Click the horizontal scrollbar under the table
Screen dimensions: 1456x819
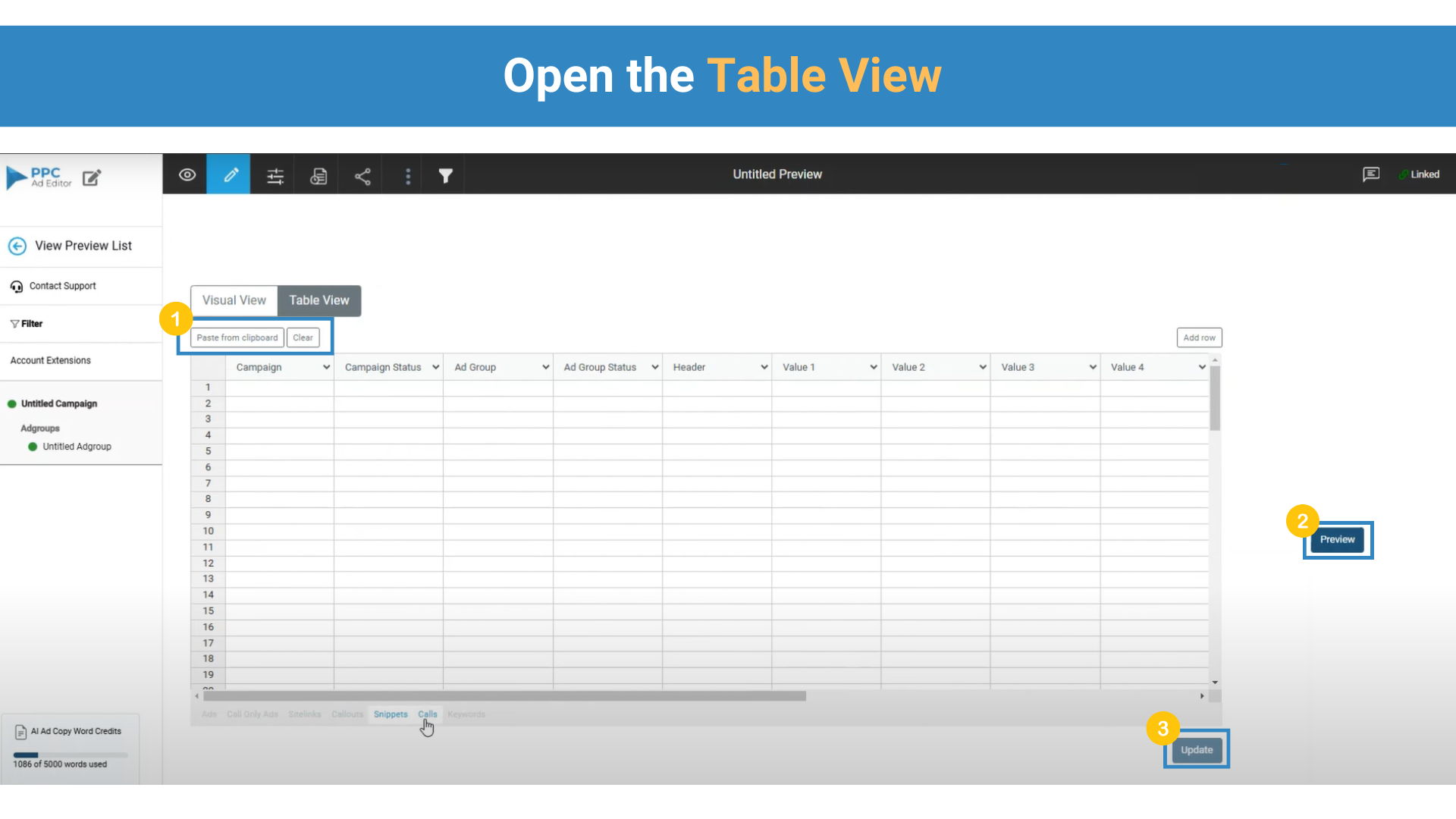[x=504, y=696]
